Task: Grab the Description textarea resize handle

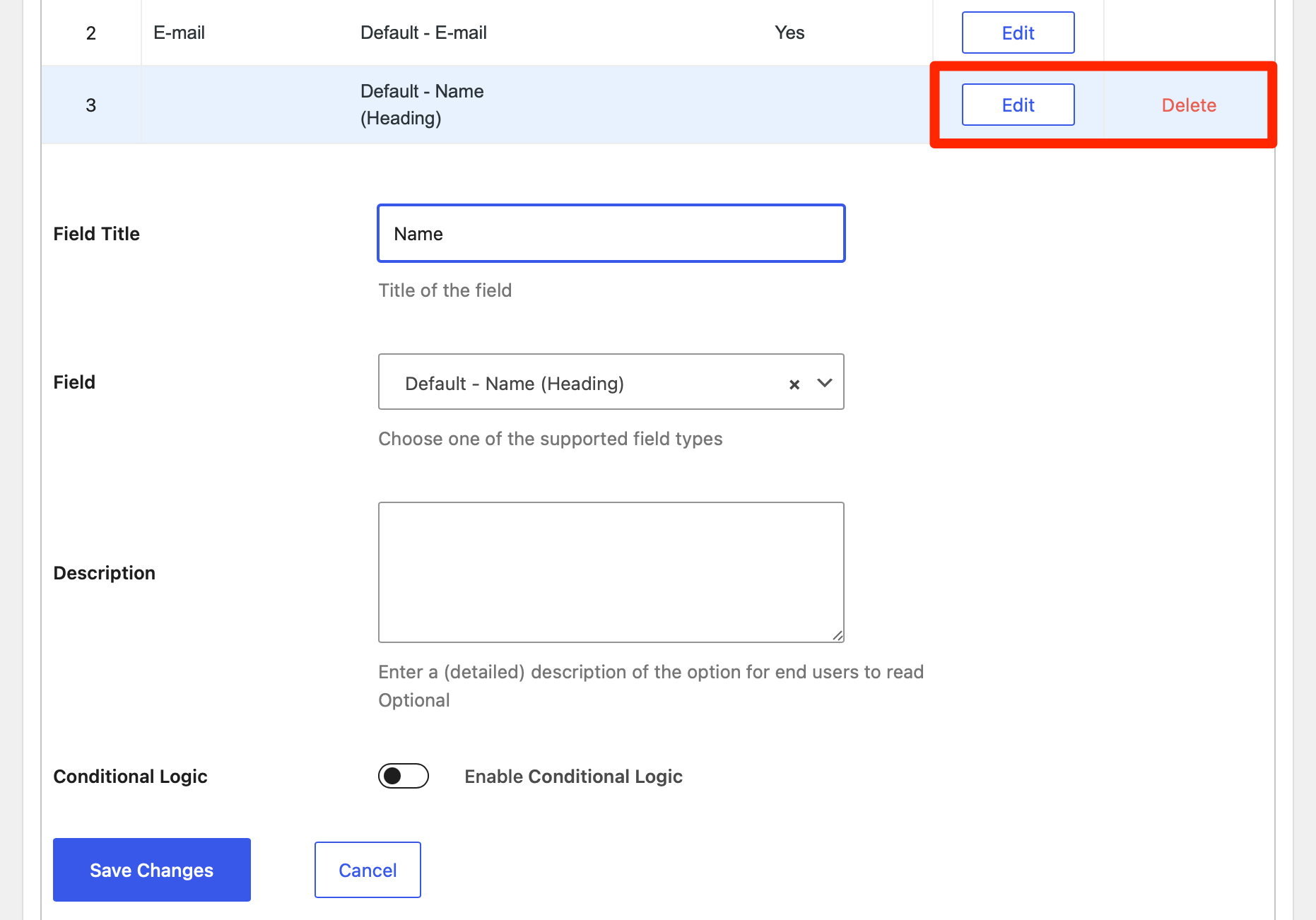Action: click(838, 636)
